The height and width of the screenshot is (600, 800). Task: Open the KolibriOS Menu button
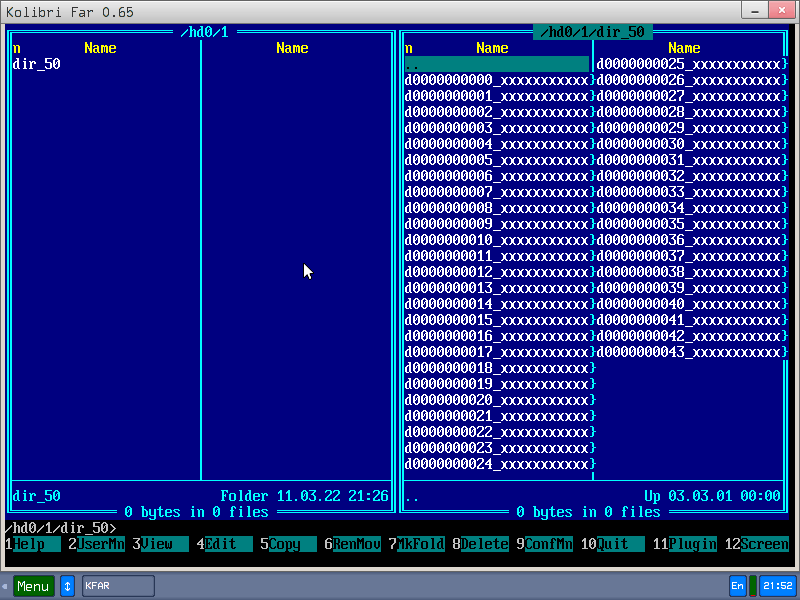(33, 585)
